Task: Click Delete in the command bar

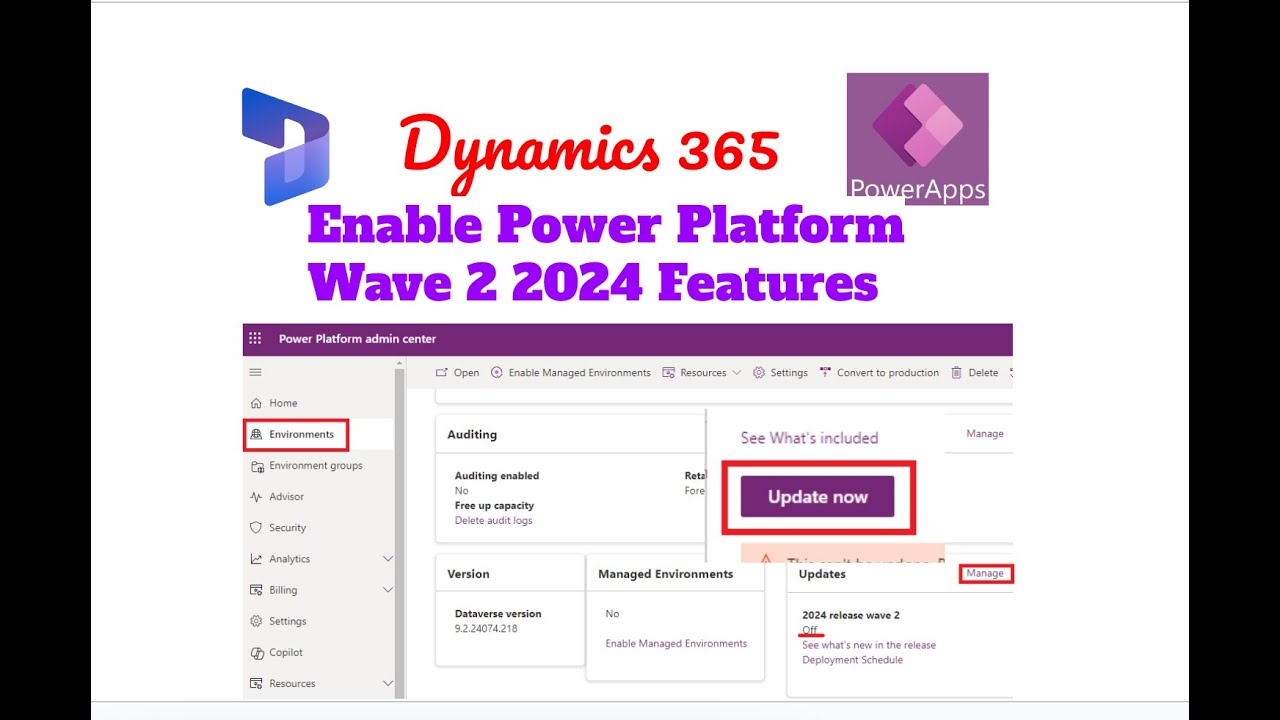Action: coord(983,372)
